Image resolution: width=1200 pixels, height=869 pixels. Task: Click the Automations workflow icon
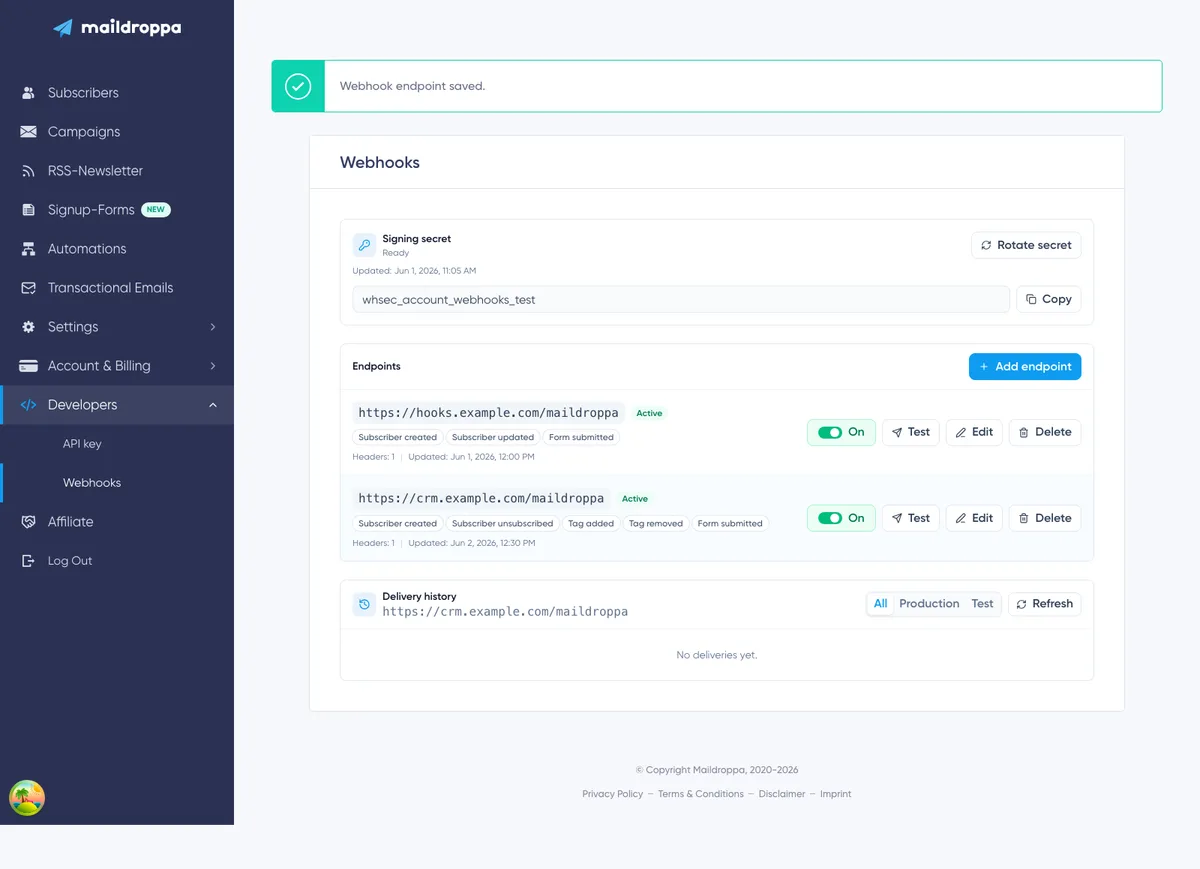pyautogui.click(x=28, y=249)
